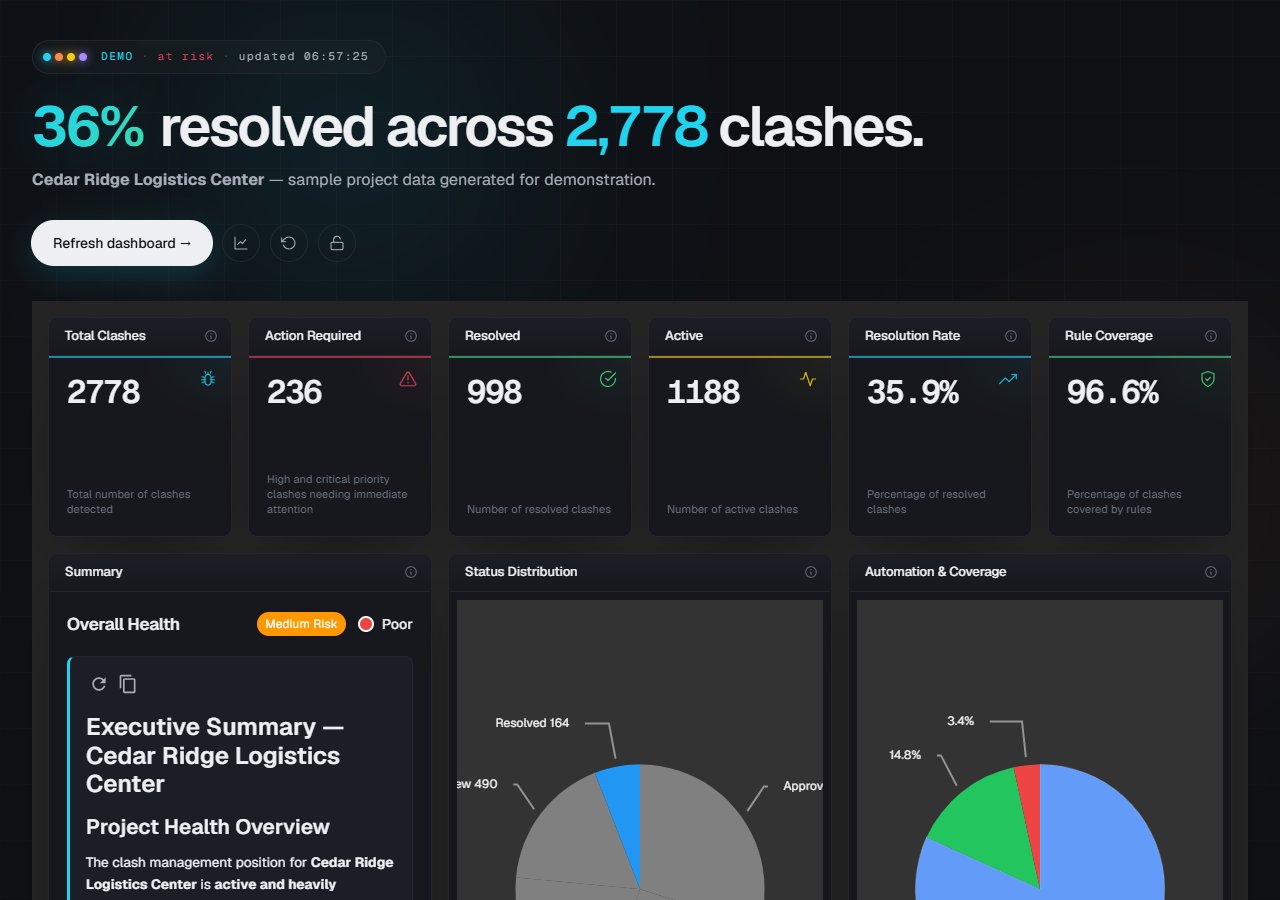This screenshot has width=1280, height=900.
Task: Show info for the Total Clashes card
Action: pyautogui.click(x=211, y=336)
